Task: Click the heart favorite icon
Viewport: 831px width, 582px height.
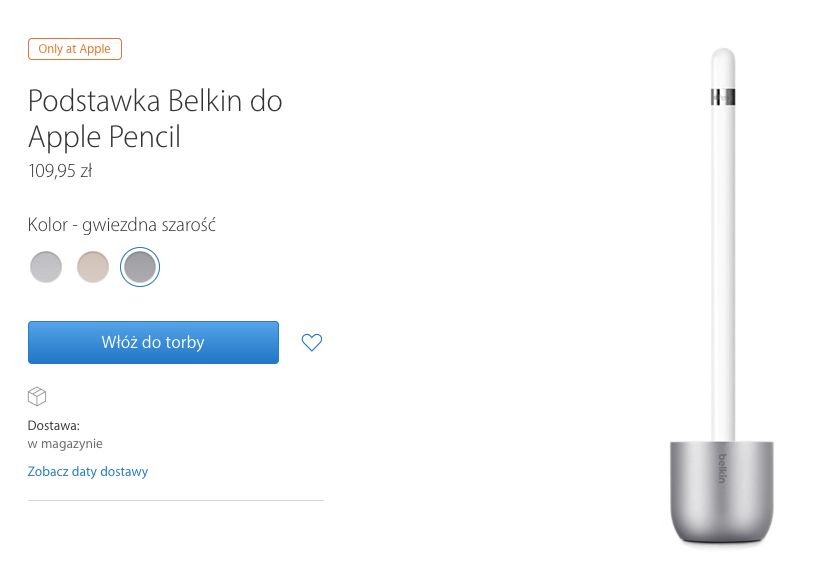Action: click(312, 343)
